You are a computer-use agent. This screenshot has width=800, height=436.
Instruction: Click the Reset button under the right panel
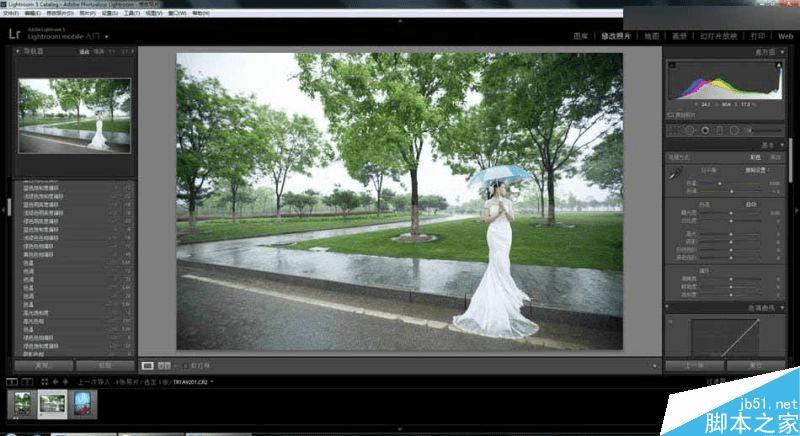tap(756, 366)
